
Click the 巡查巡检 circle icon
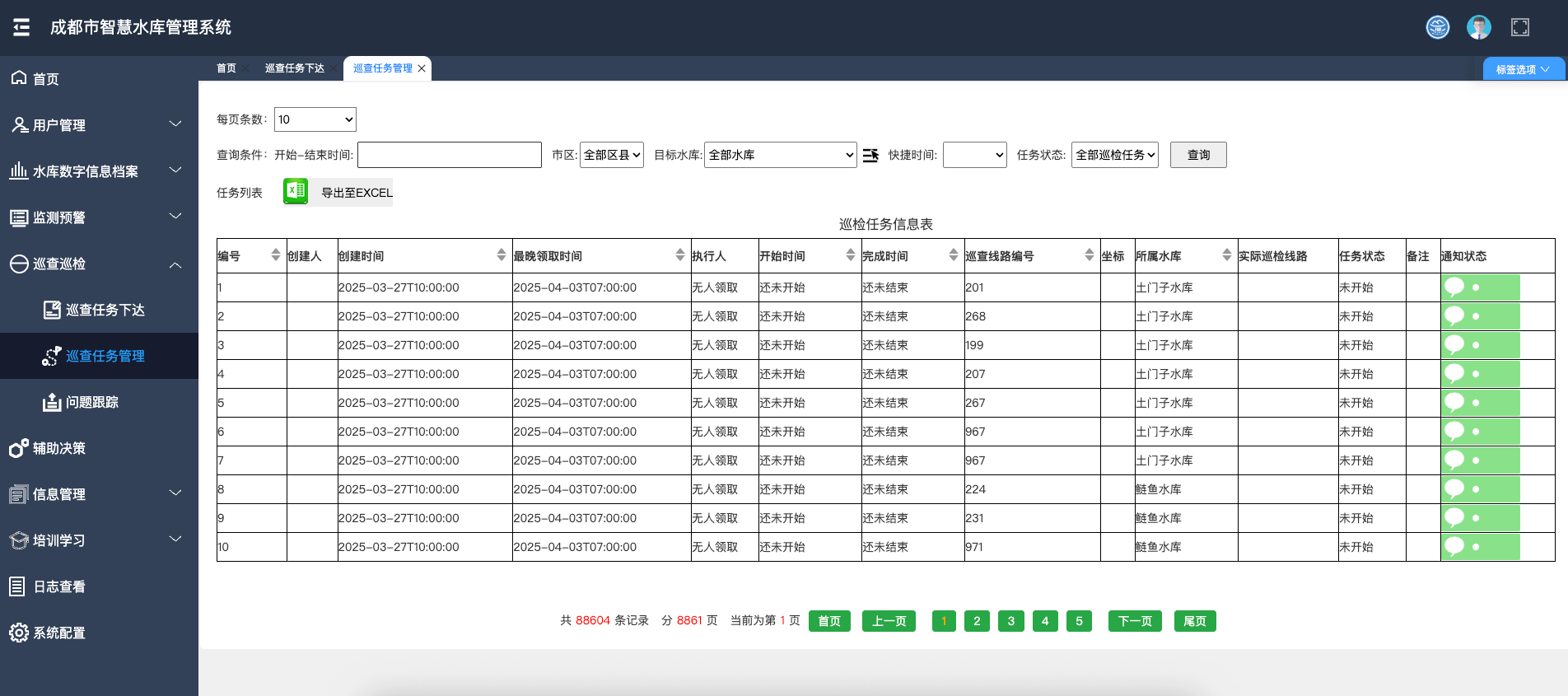[x=19, y=264]
